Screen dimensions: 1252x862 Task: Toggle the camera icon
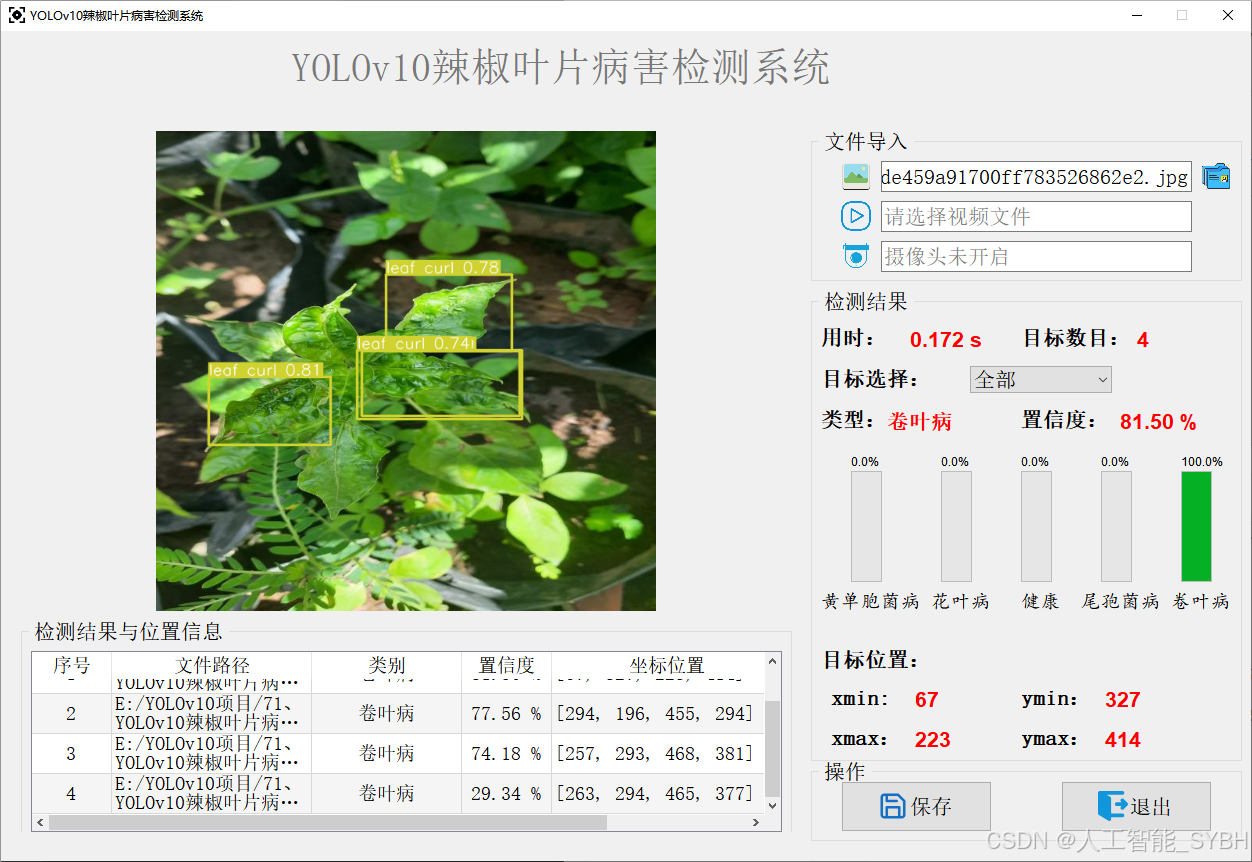coord(856,256)
